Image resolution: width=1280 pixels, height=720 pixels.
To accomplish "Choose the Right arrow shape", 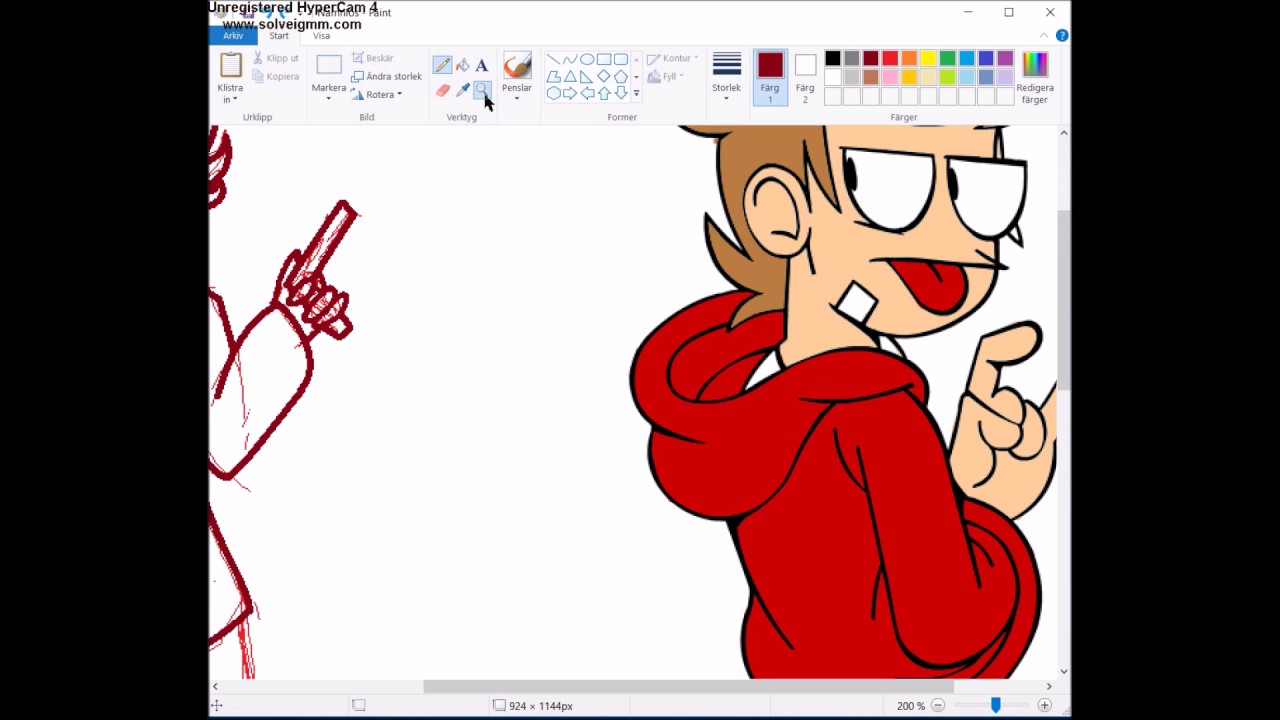I will (x=570, y=93).
